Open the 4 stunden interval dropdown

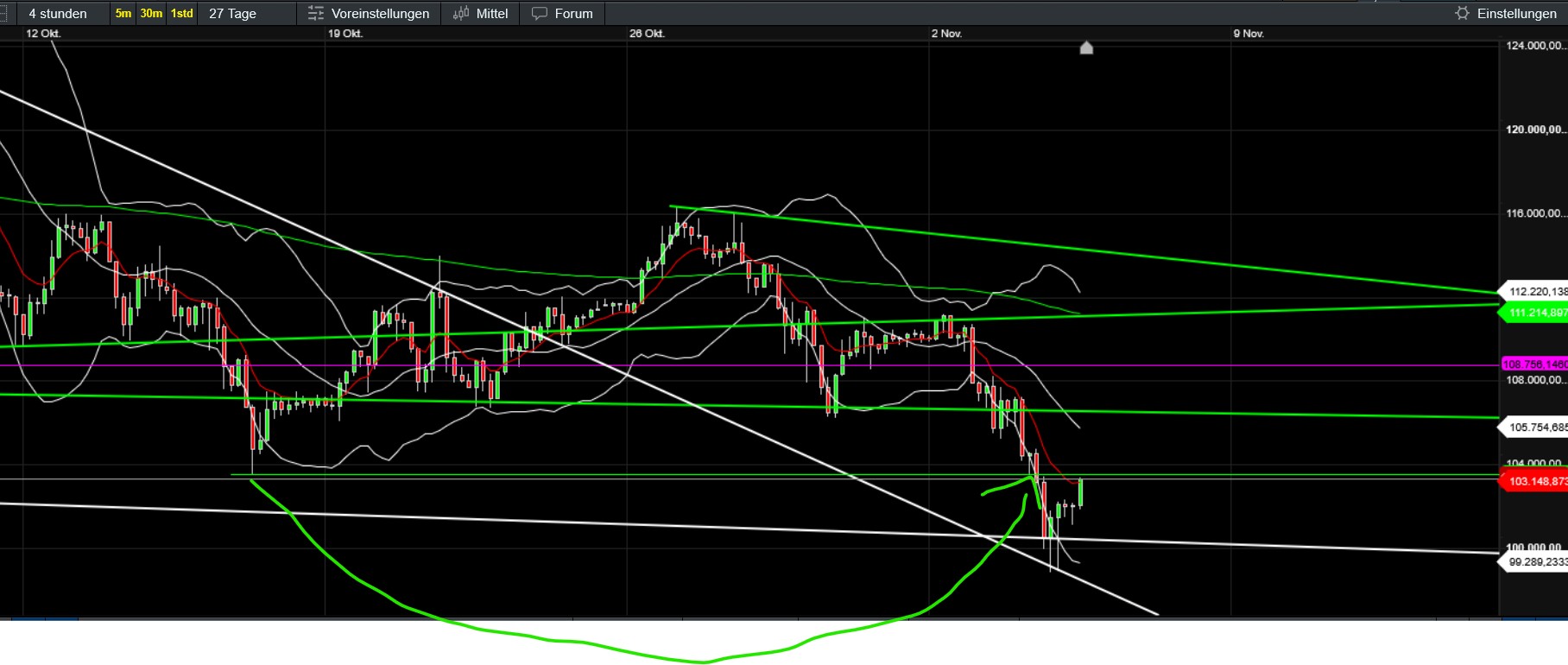(58, 14)
